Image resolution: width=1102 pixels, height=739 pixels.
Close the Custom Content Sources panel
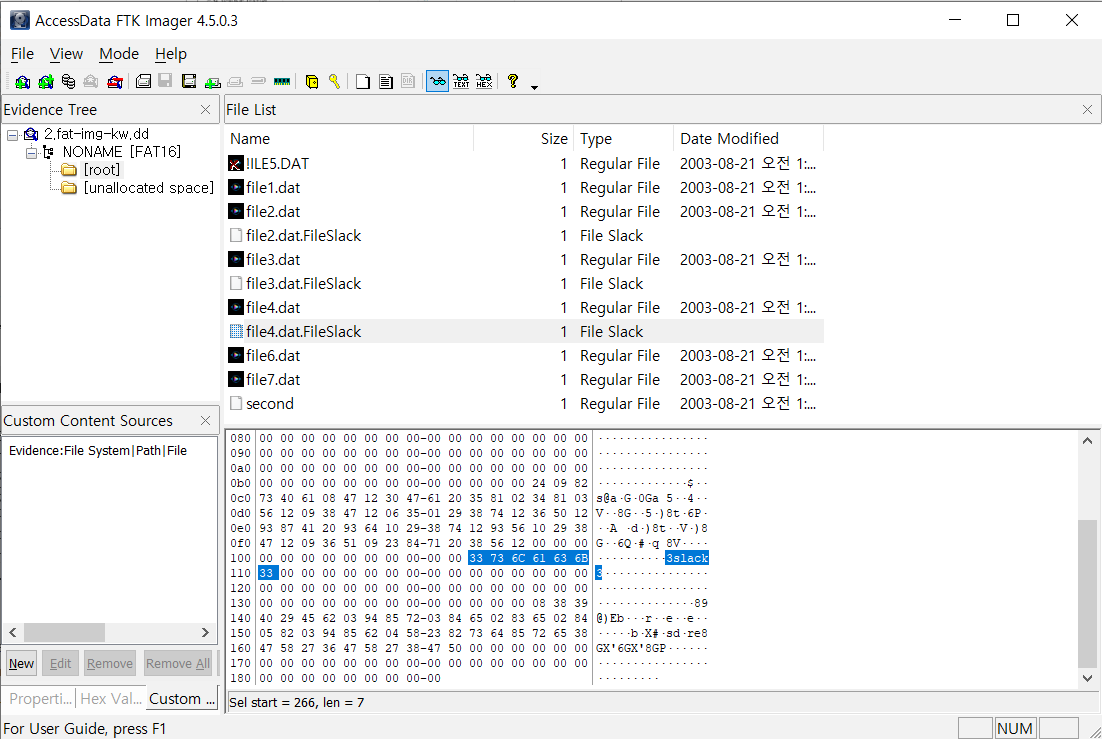click(205, 420)
